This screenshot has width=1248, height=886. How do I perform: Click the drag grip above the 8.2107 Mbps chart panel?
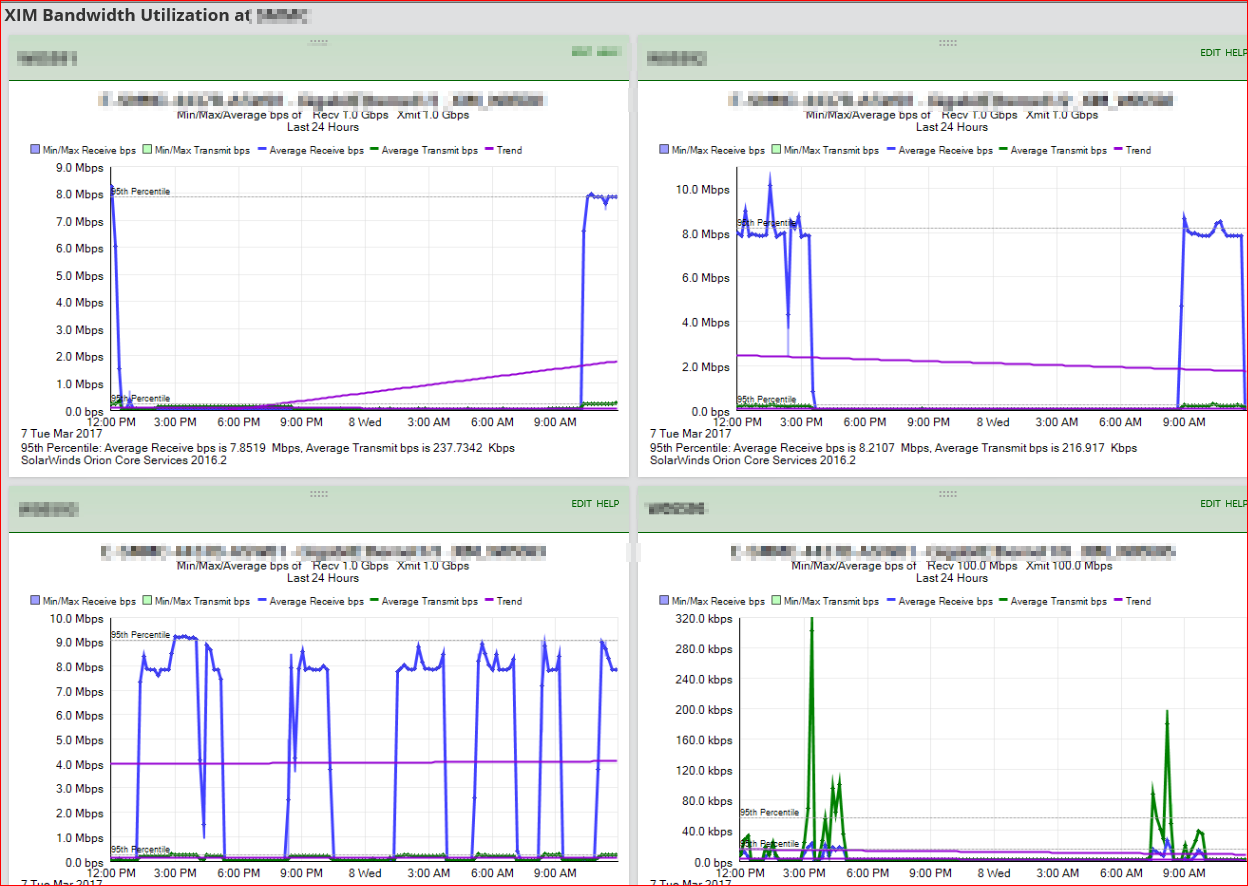coord(947,42)
